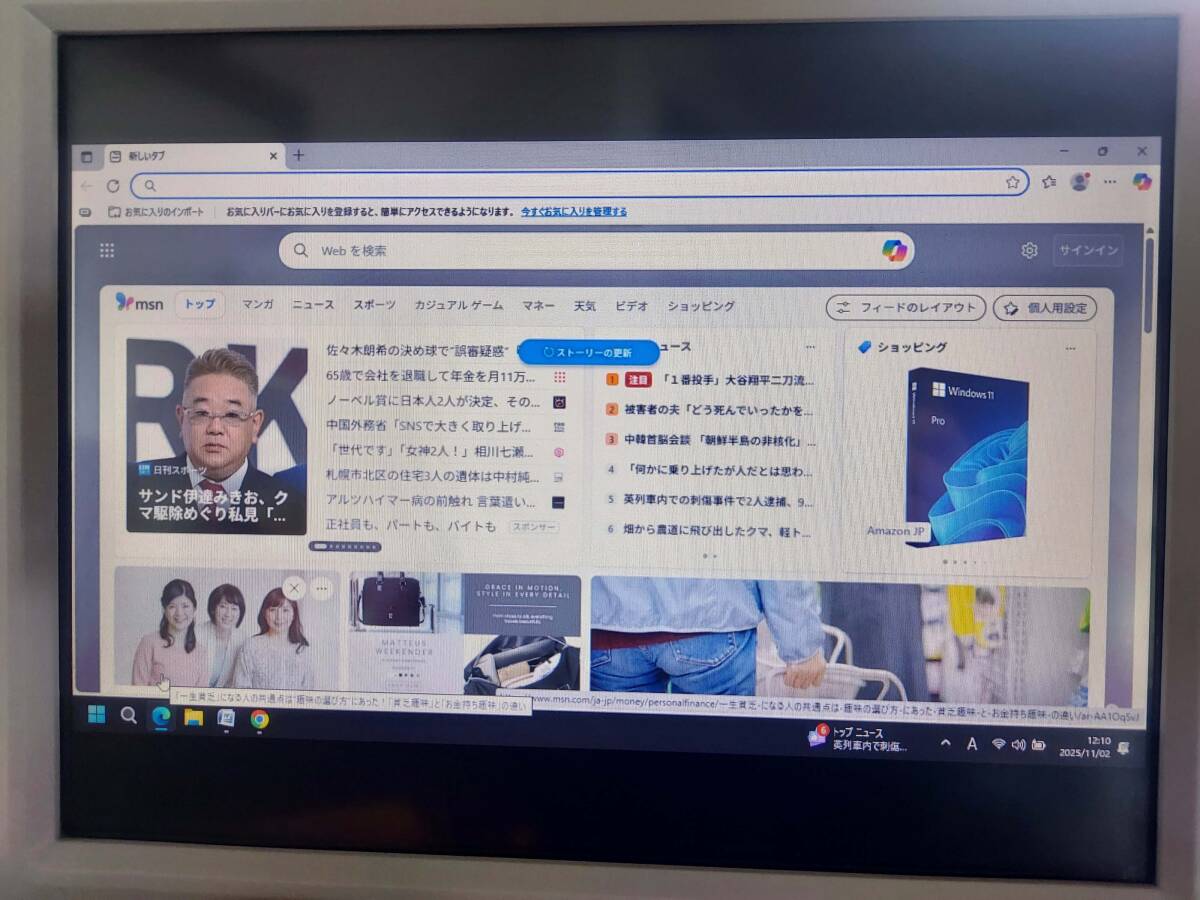Screen dimensions: 1200x900
Task: Open Copilot from the browser toolbar
Action: coord(1141,183)
